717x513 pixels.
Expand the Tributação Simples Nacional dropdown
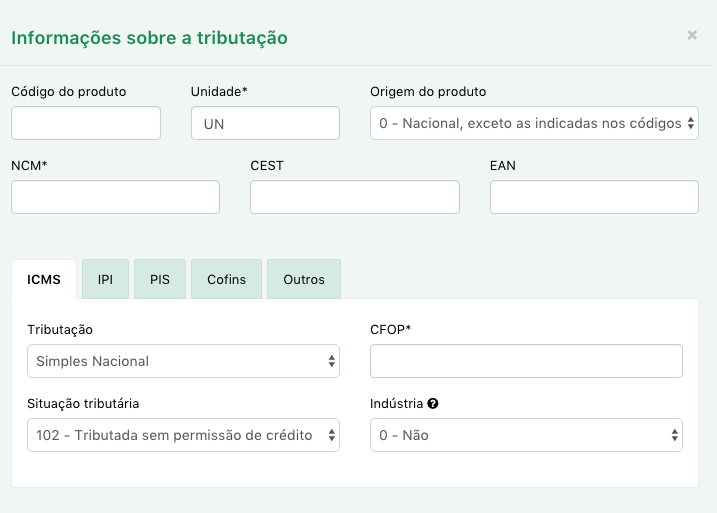click(x=183, y=361)
